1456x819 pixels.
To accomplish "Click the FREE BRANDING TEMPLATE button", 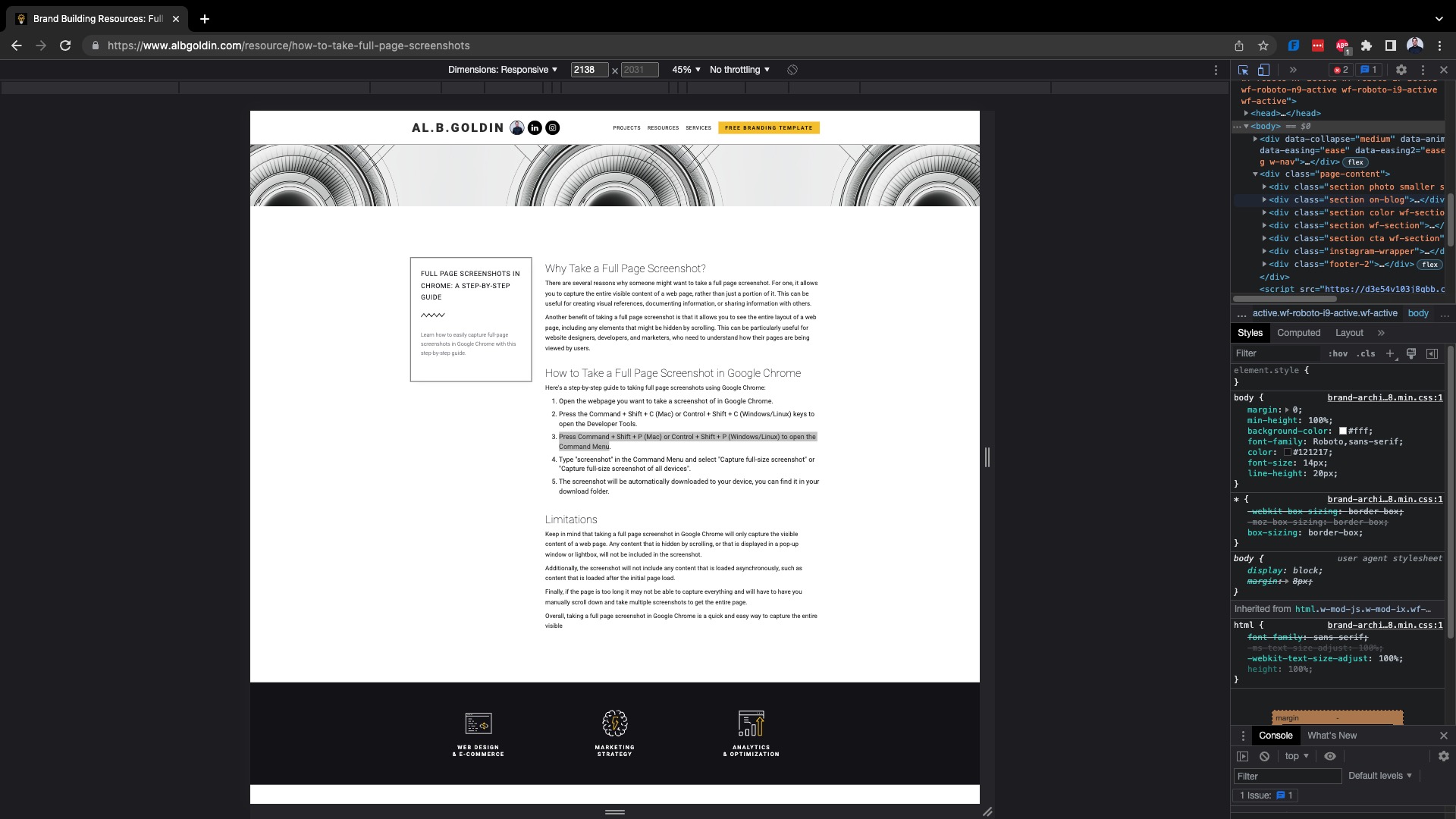I will coord(769,127).
